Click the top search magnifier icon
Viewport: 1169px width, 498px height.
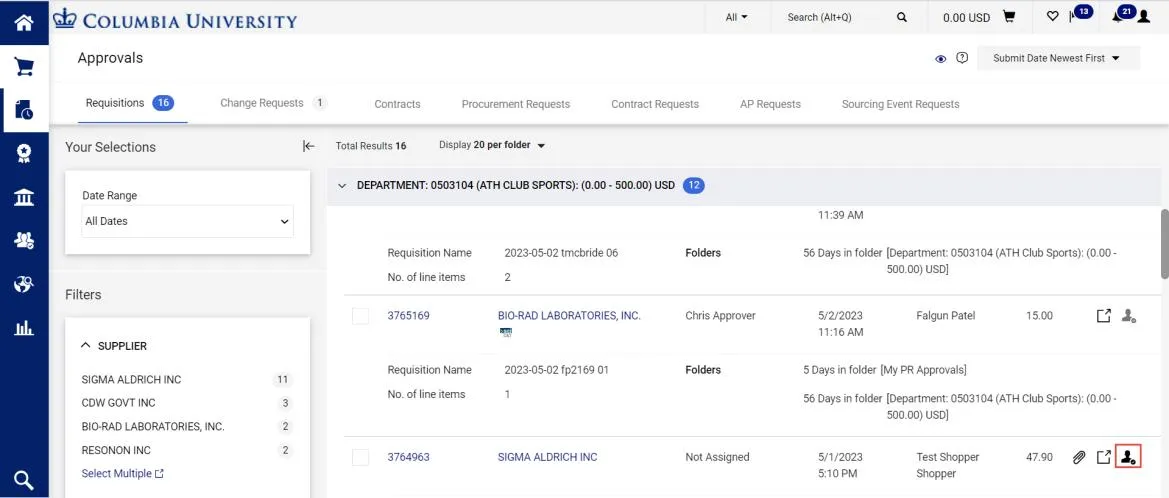(901, 17)
